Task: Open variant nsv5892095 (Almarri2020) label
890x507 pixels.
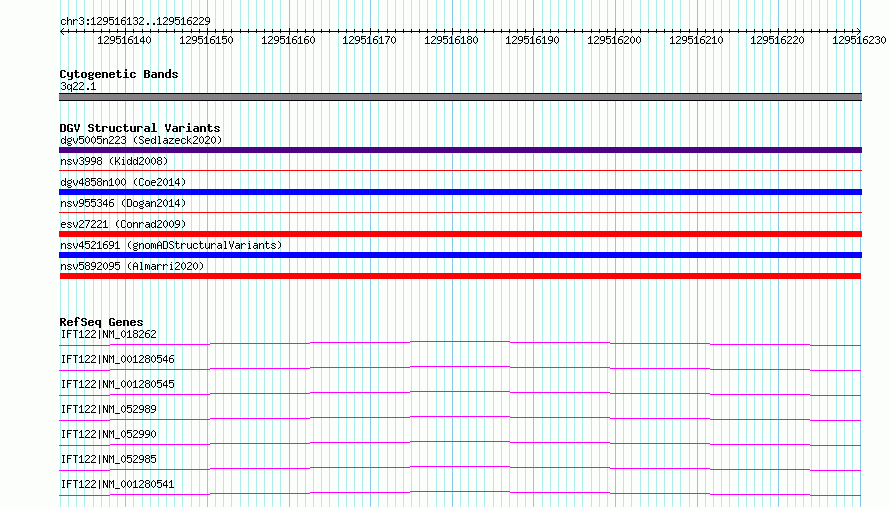Action: [x=132, y=266]
